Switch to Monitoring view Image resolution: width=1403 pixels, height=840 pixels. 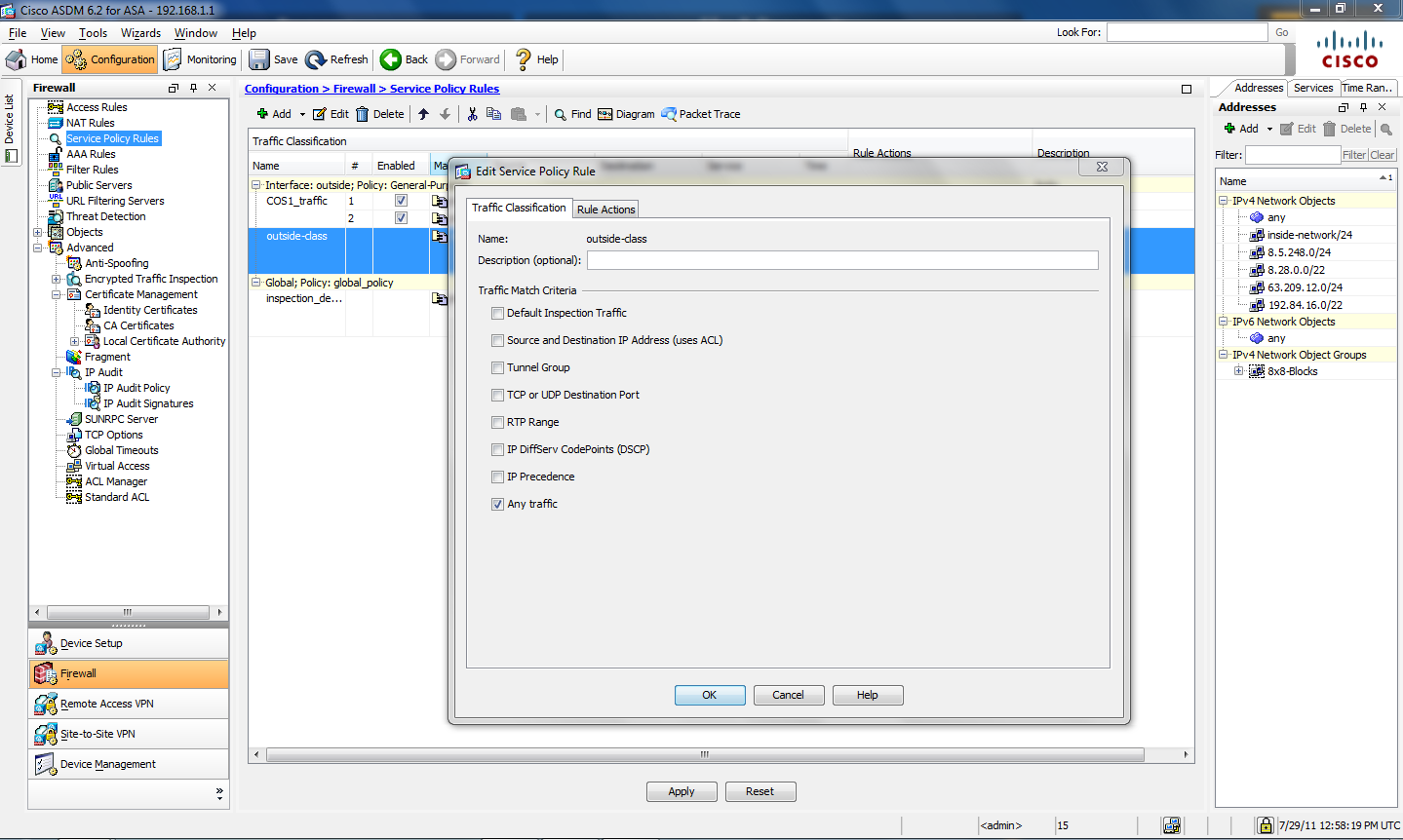pyautogui.click(x=200, y=59)
